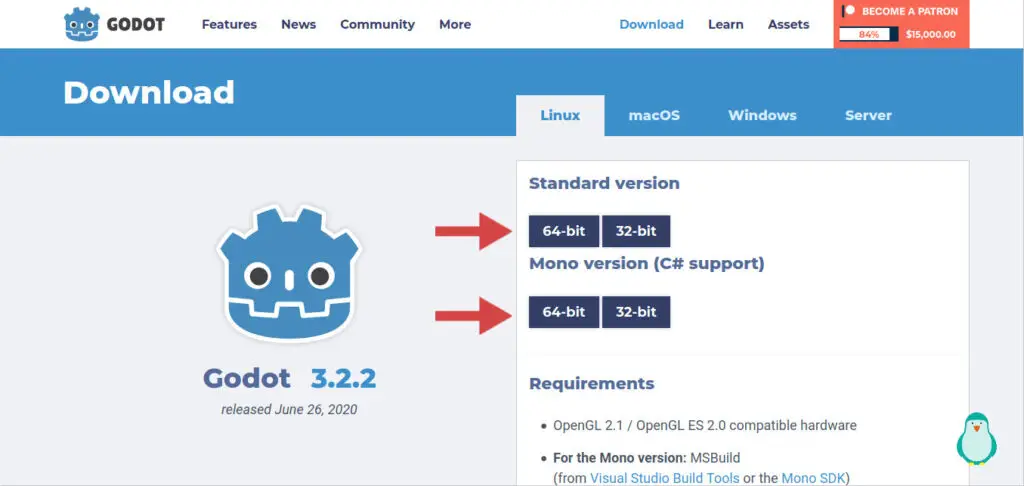
Task: Click the Requirements heading
Action: [592, 383]
